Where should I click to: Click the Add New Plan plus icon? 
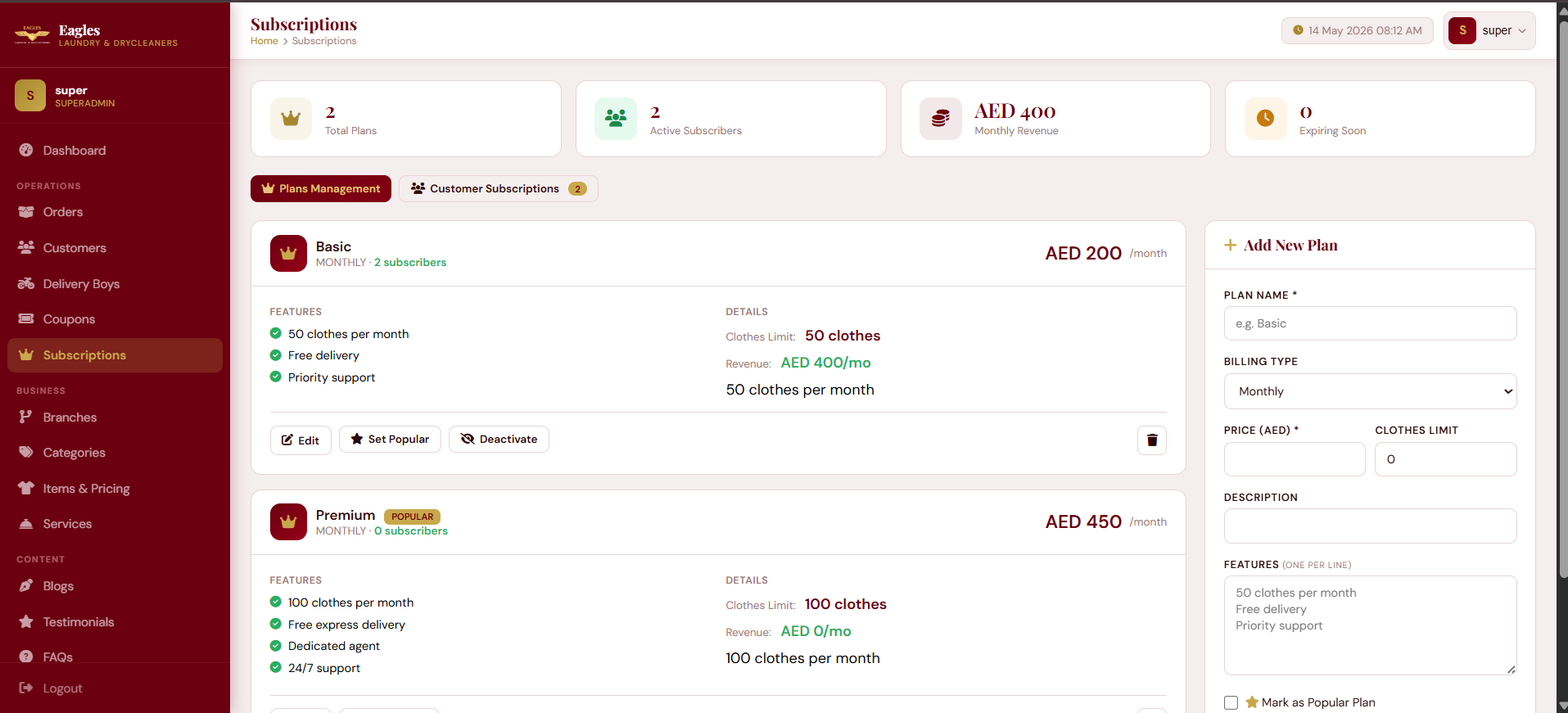[1230, 246]
